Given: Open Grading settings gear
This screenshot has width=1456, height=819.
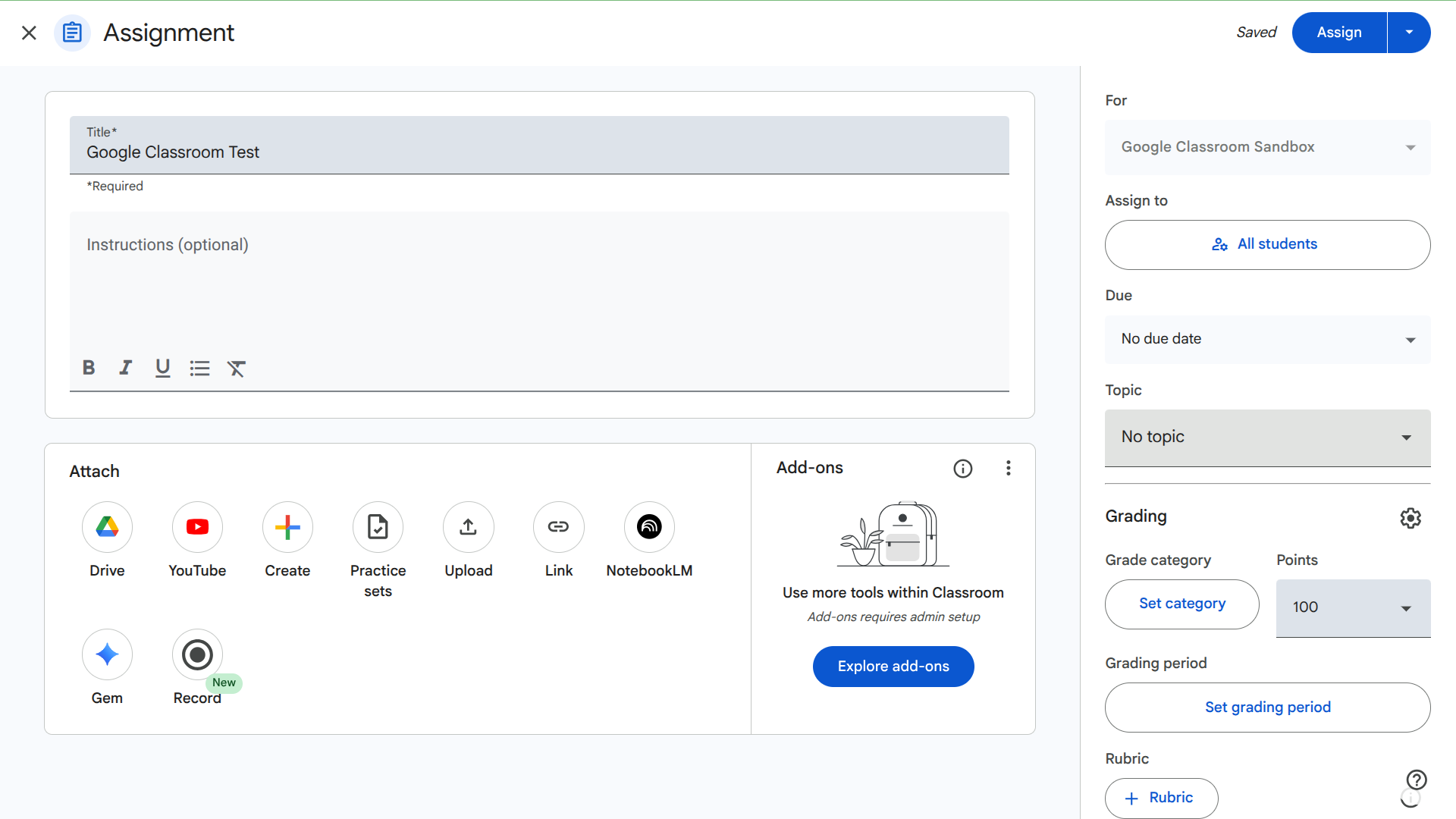Looking at the screenshot, I should pyautogui.click(x=1410, y=518).
